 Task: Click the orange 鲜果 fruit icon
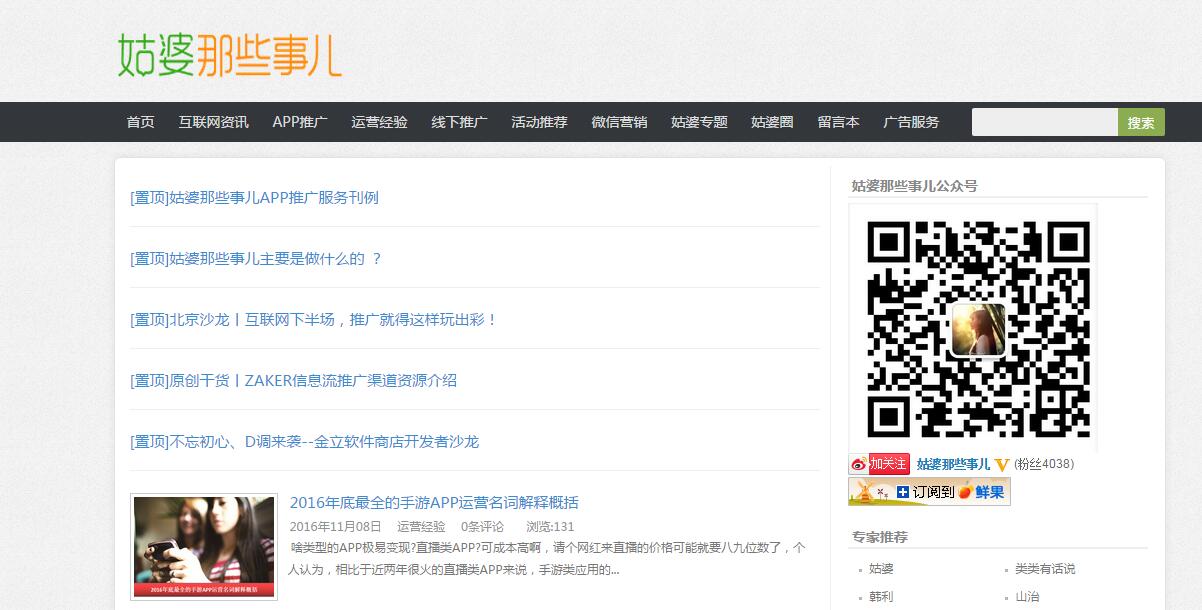point(965,492)
